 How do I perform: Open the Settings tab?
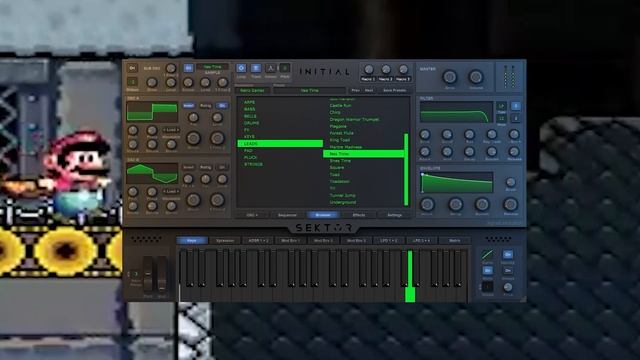394,215
